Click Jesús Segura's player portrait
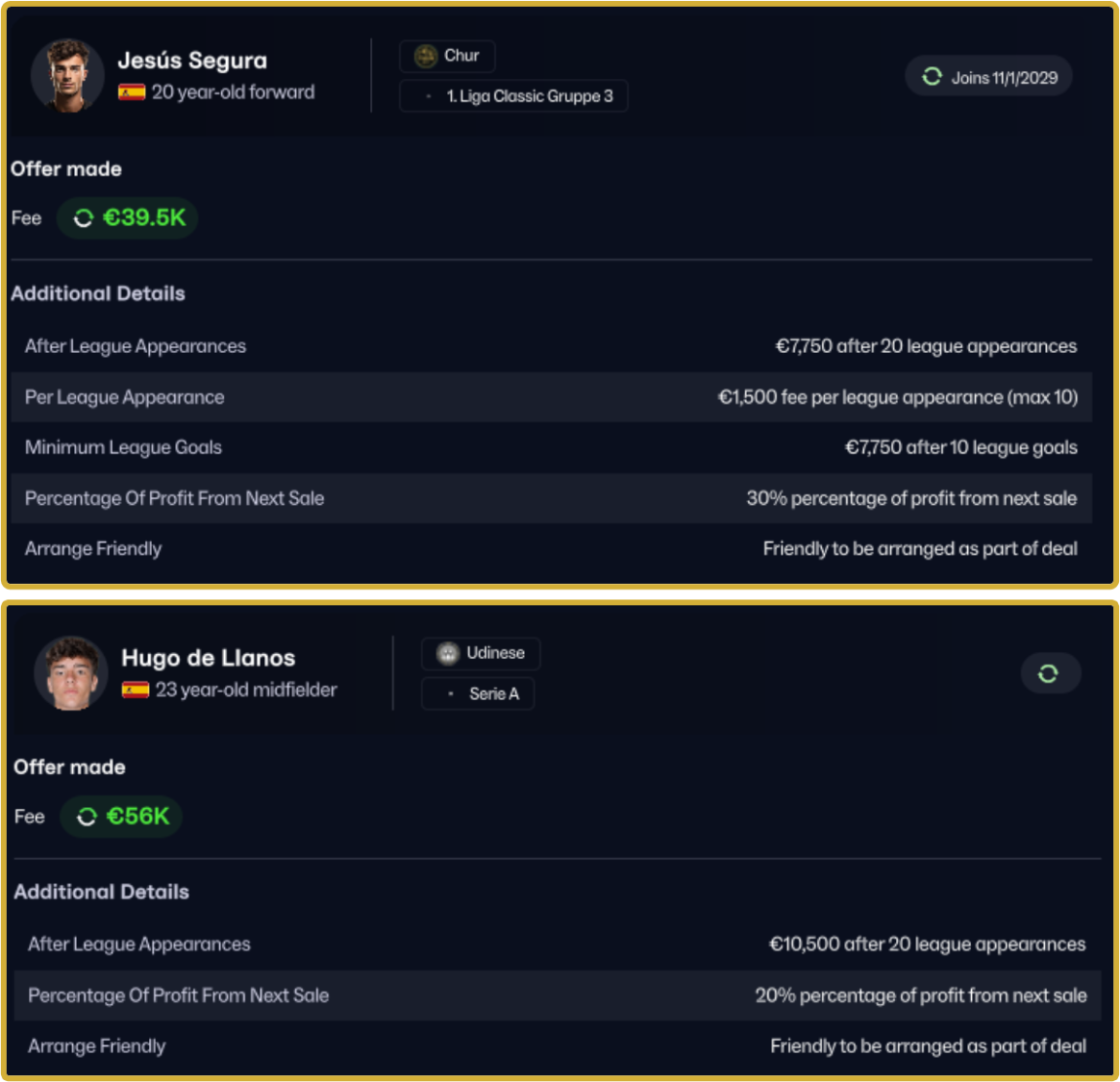Viewport: 1120px width, 1082px height. point(67,75)
